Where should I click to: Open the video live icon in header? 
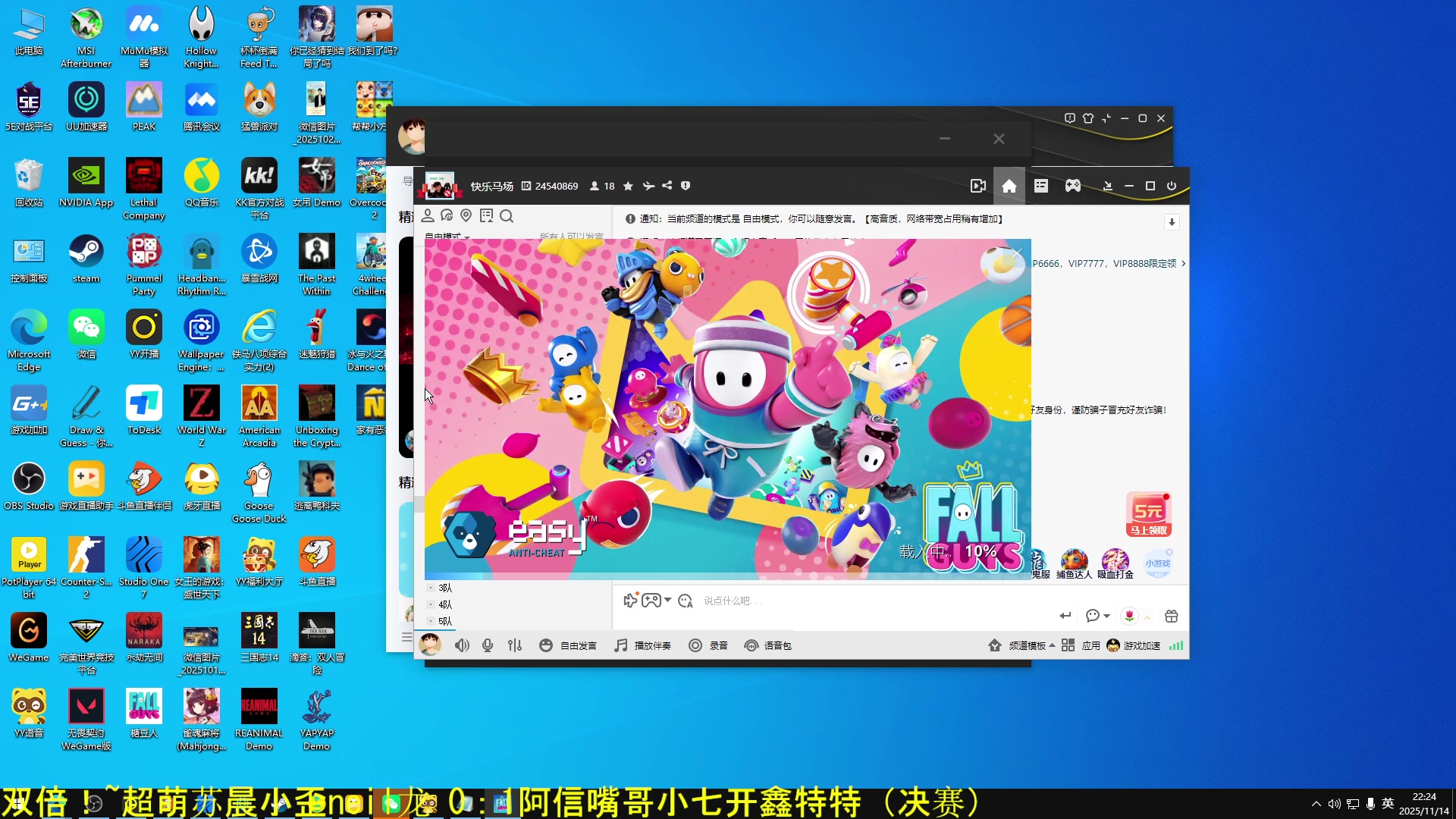978,186
